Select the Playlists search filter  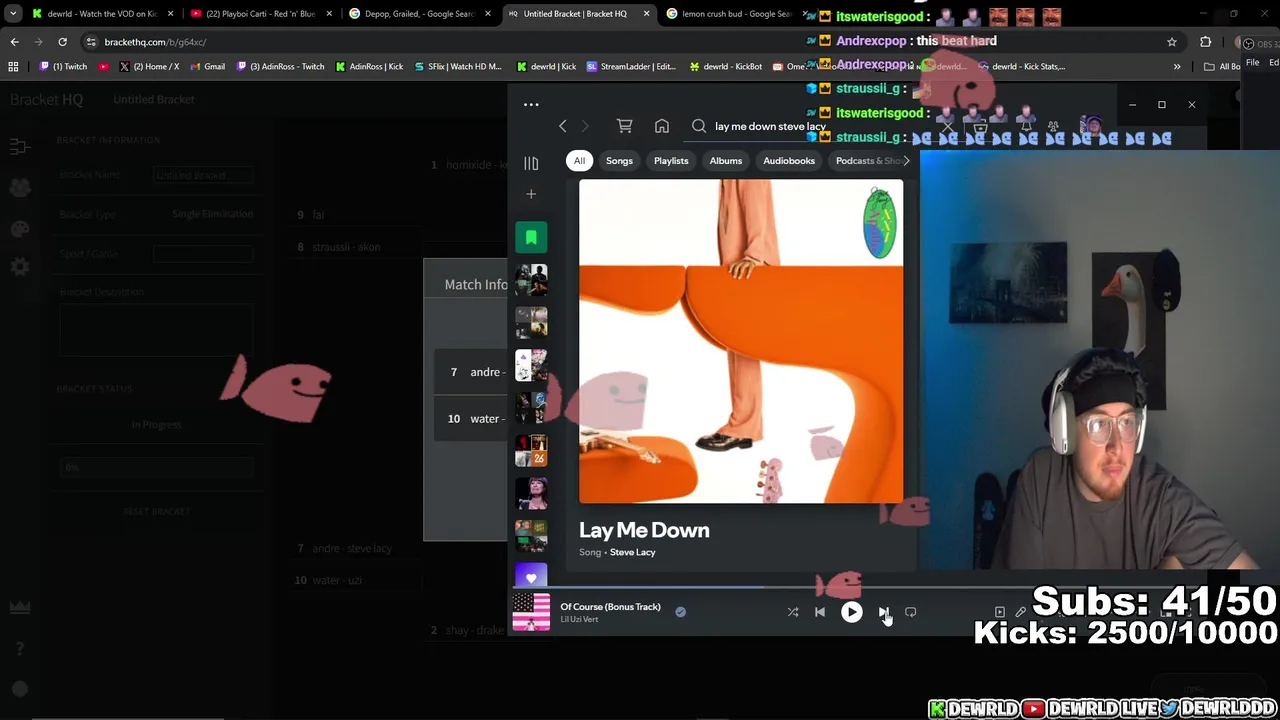671,160
